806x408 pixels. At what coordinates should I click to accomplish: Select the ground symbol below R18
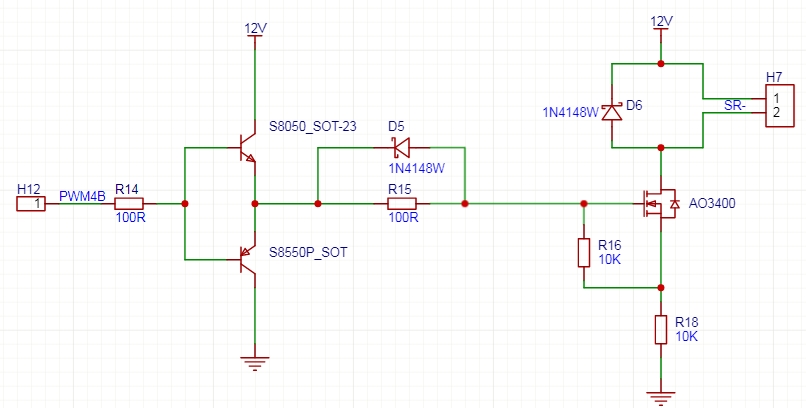[x=661, y=398]
